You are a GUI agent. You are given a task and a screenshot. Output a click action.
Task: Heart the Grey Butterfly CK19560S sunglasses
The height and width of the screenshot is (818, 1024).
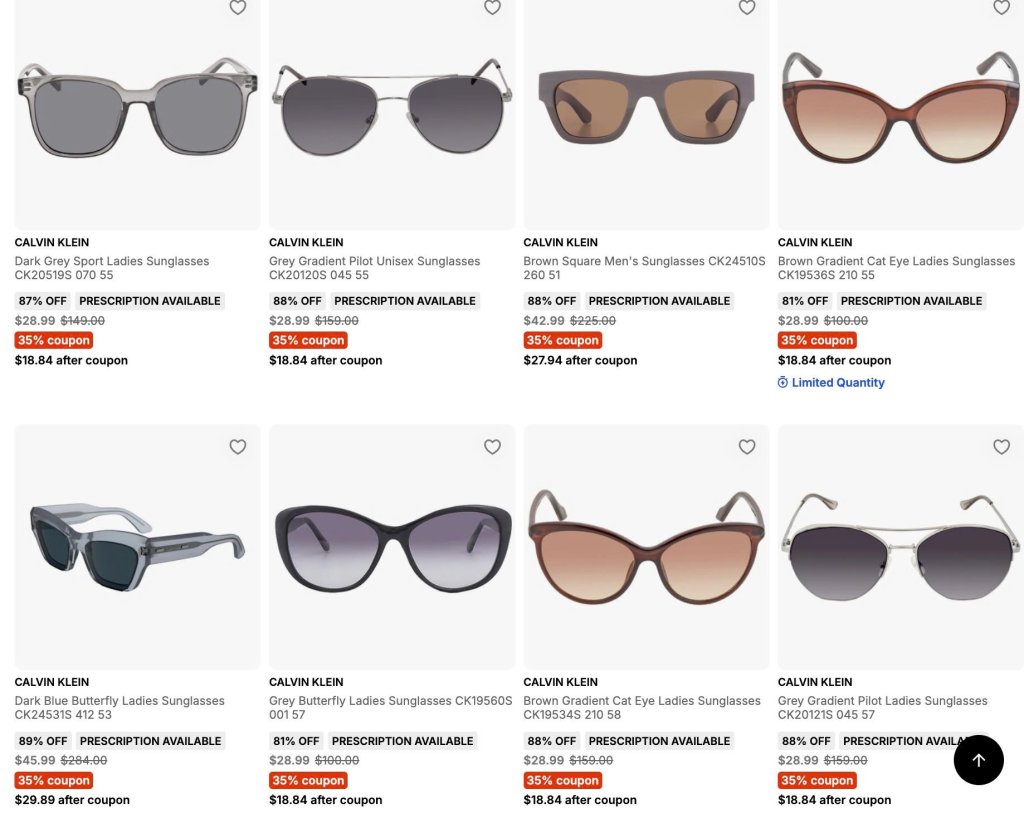(x=492, y=447)
